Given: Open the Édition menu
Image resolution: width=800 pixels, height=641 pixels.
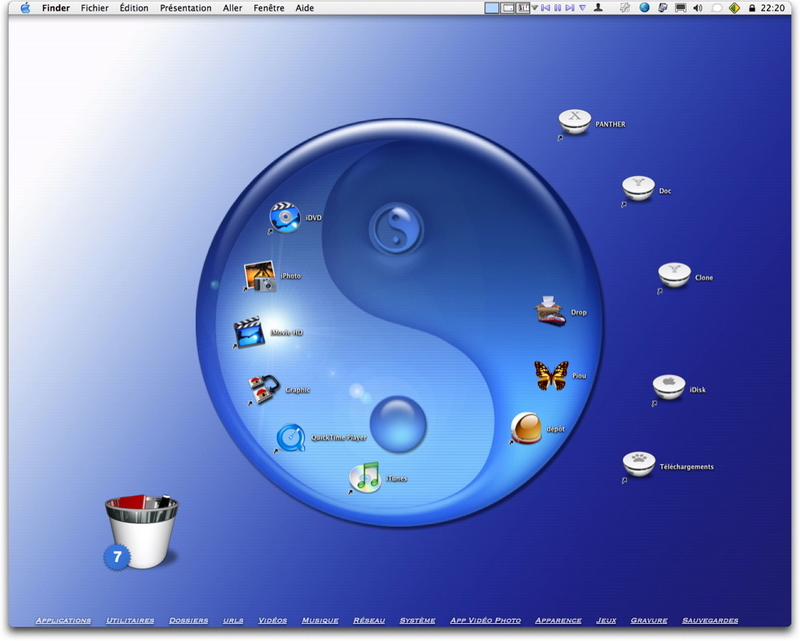Looking at the screenshot, I should [134, 8].
